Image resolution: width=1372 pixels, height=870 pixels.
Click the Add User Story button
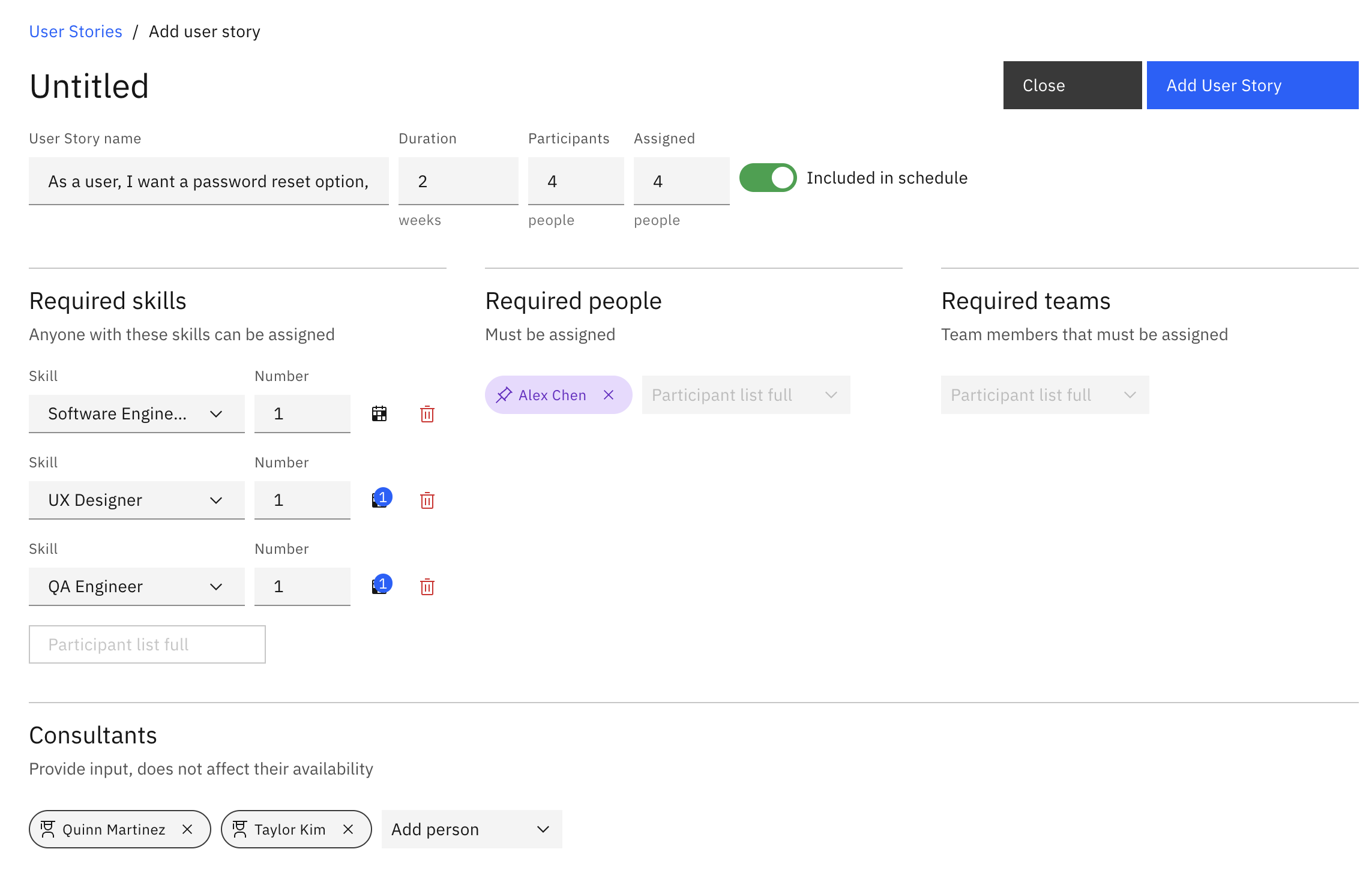[x=1253, y=85]
